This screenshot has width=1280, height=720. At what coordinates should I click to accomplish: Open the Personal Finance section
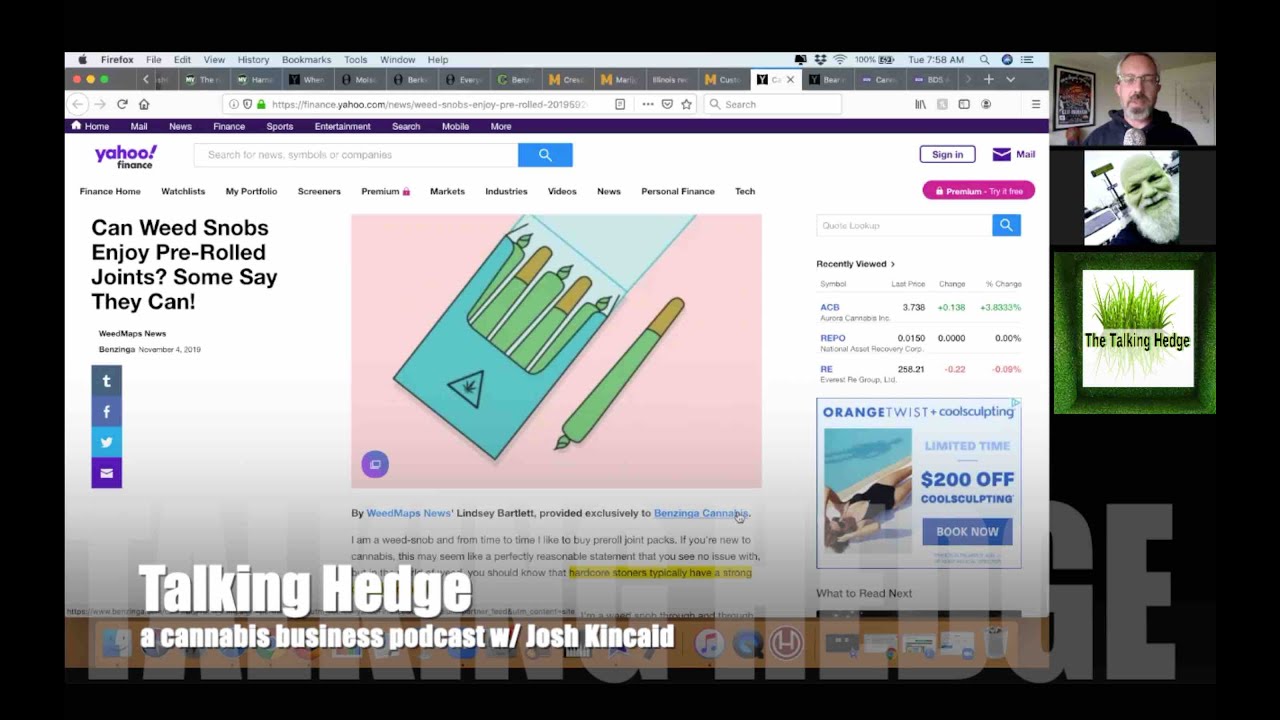(678, 191)
